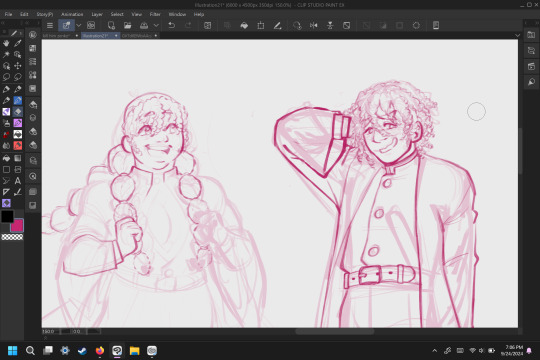This screenshot has height=360, width=540.
Task: Open Steam from the taskbar
Action: 82,350
